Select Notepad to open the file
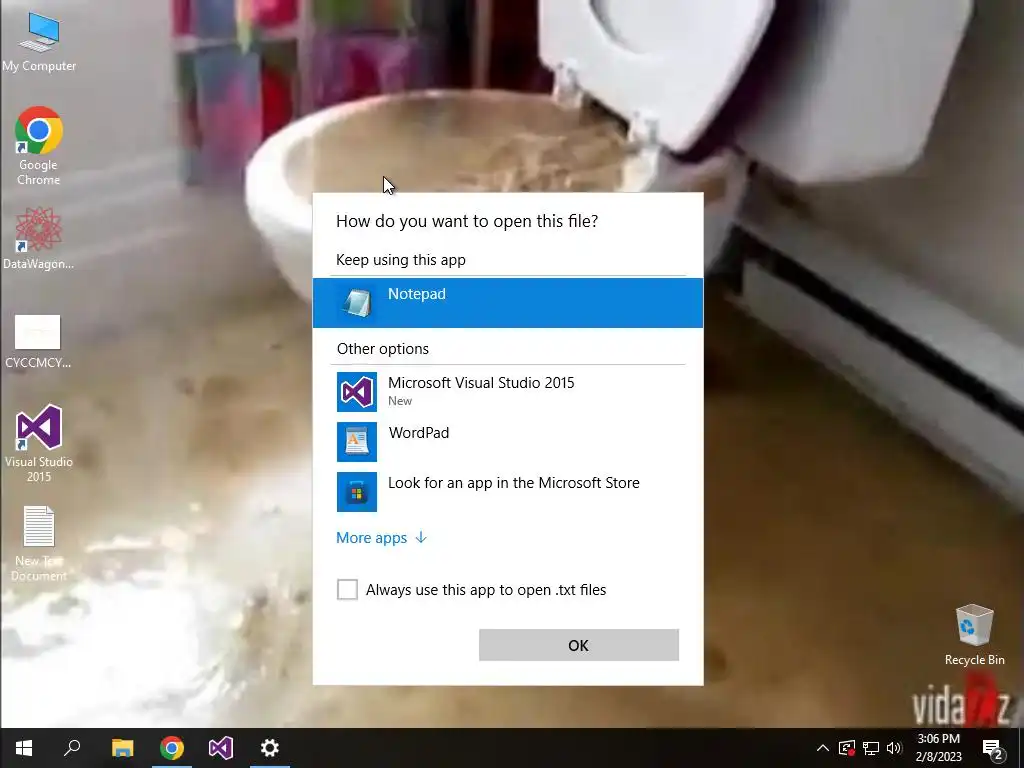Image resolution: width=1024 pixels, height=768 pixels. [507, 302]
